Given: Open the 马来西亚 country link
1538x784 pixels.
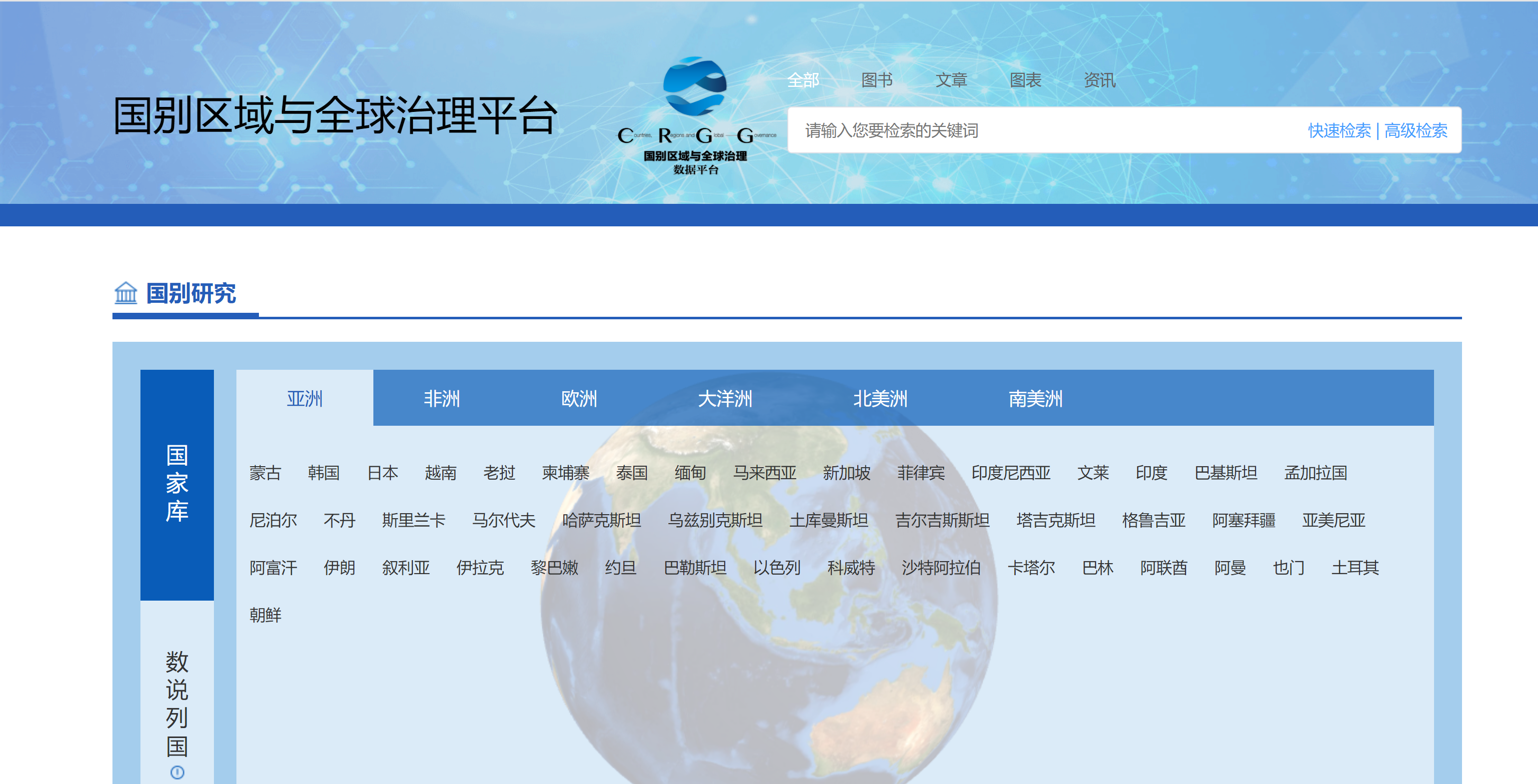Looking at the screenshot, I should click(764, 473).
